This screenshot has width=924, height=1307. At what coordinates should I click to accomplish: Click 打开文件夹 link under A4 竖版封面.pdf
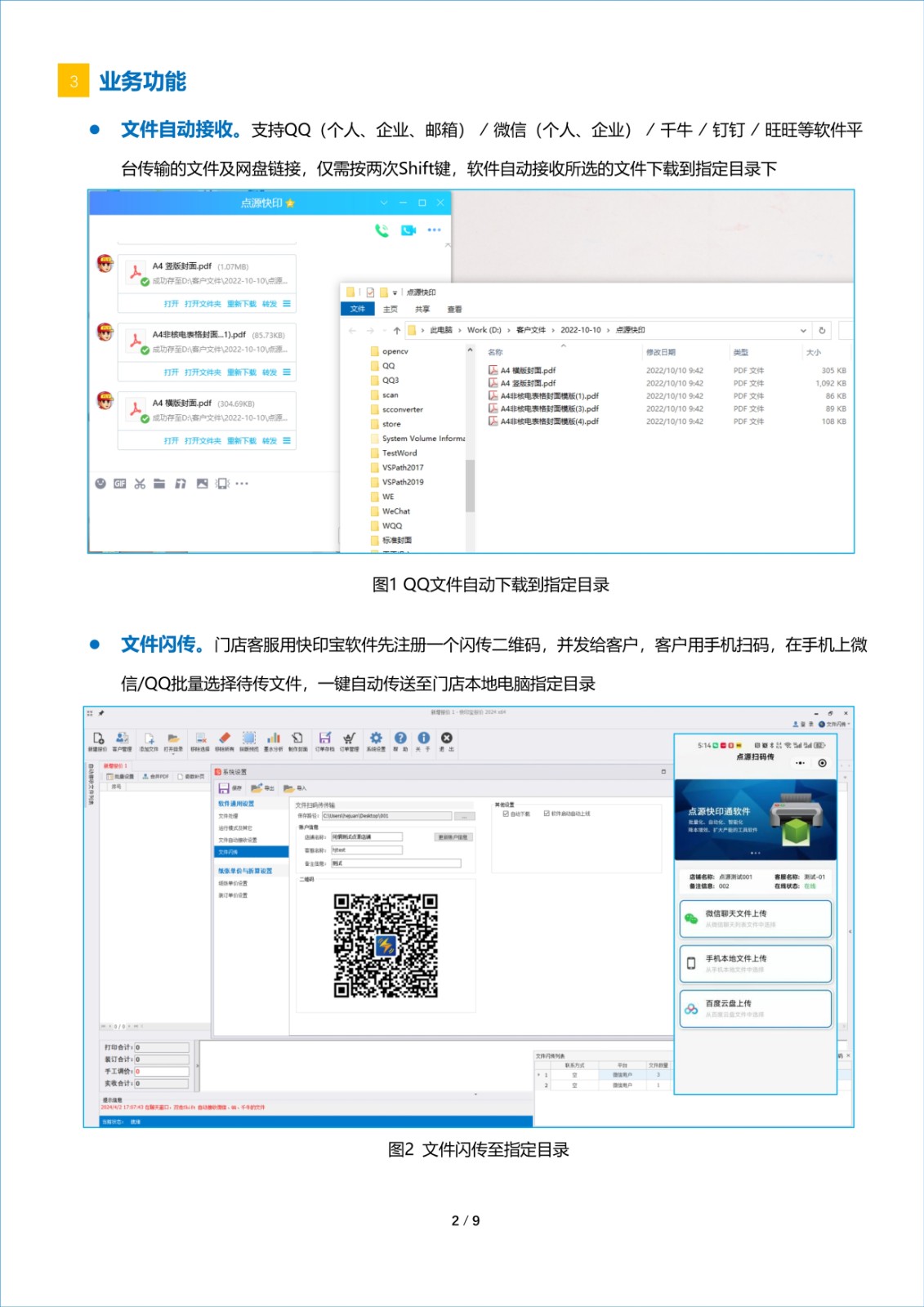(203, 304)
